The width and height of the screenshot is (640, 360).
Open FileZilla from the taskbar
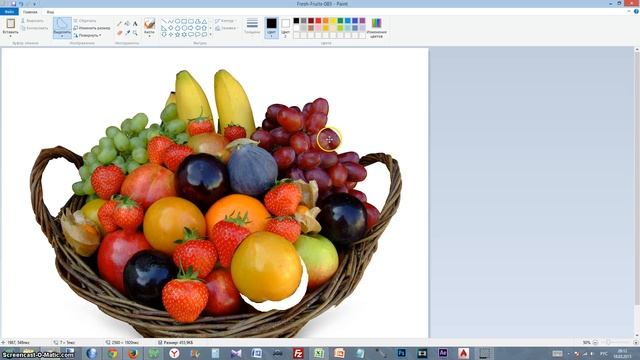[x=298, y=353]
